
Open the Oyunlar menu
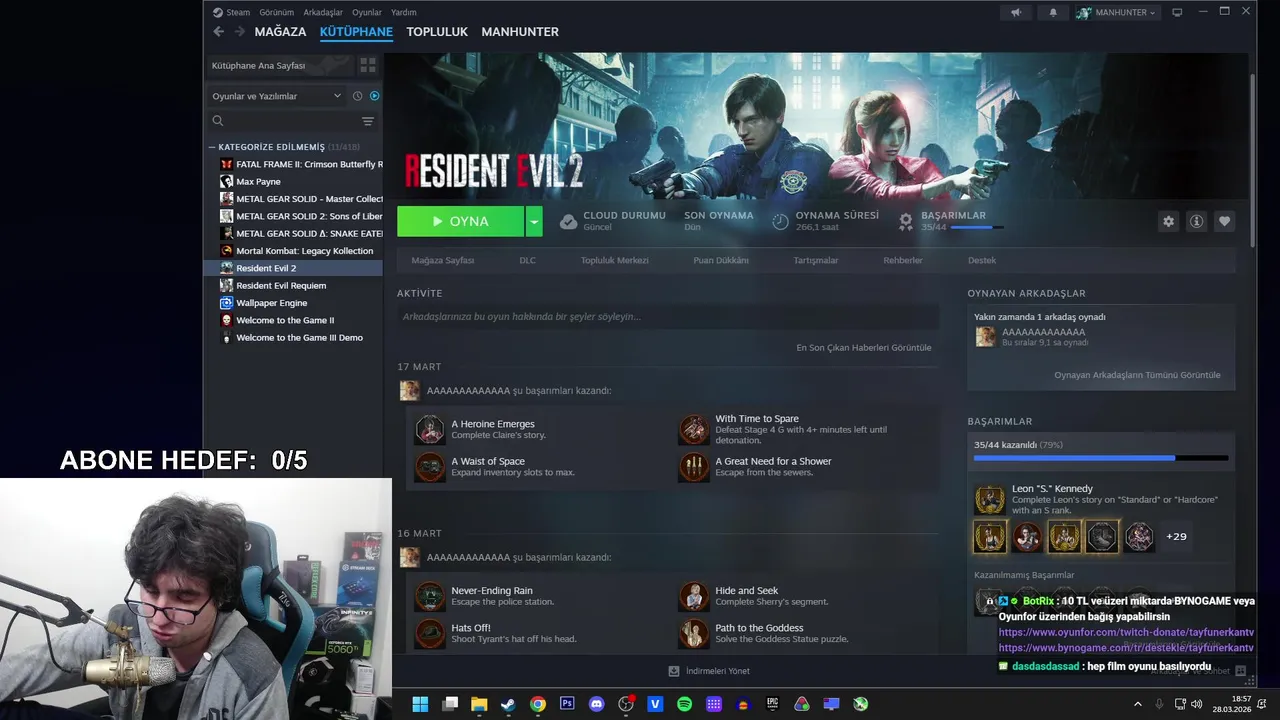tap(367, 12)
